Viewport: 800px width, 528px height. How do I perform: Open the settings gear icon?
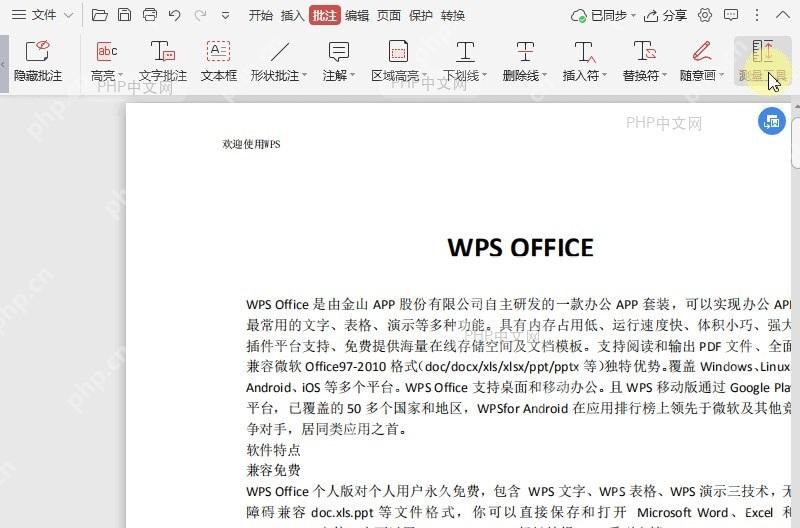(x=705, y=15)
